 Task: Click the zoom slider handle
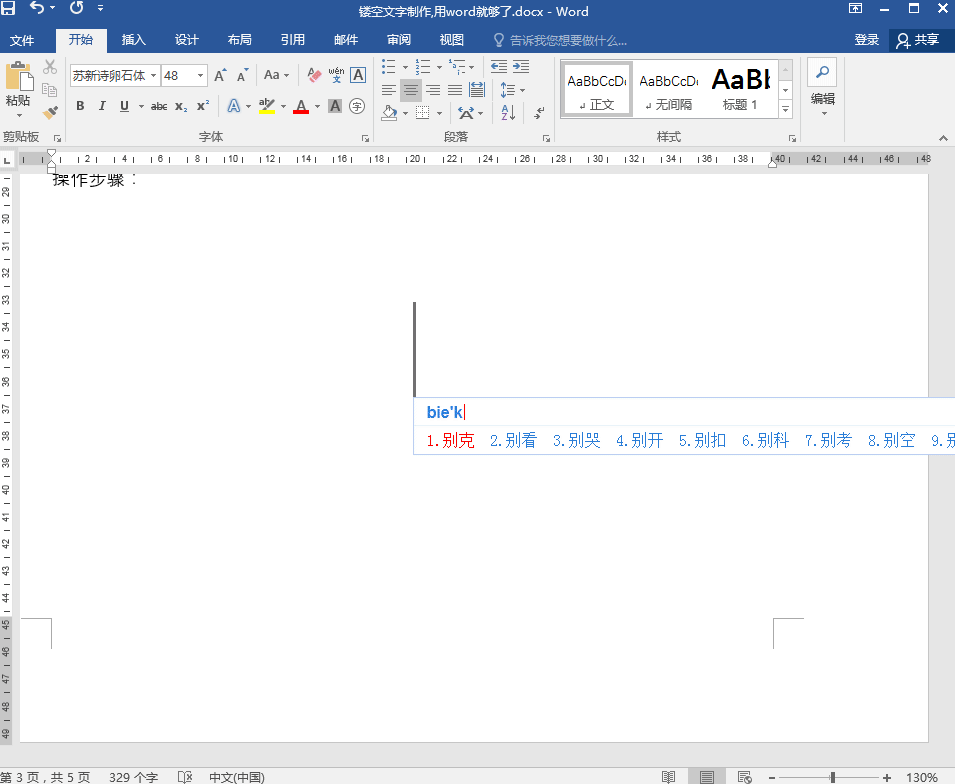tap(832, 777)
